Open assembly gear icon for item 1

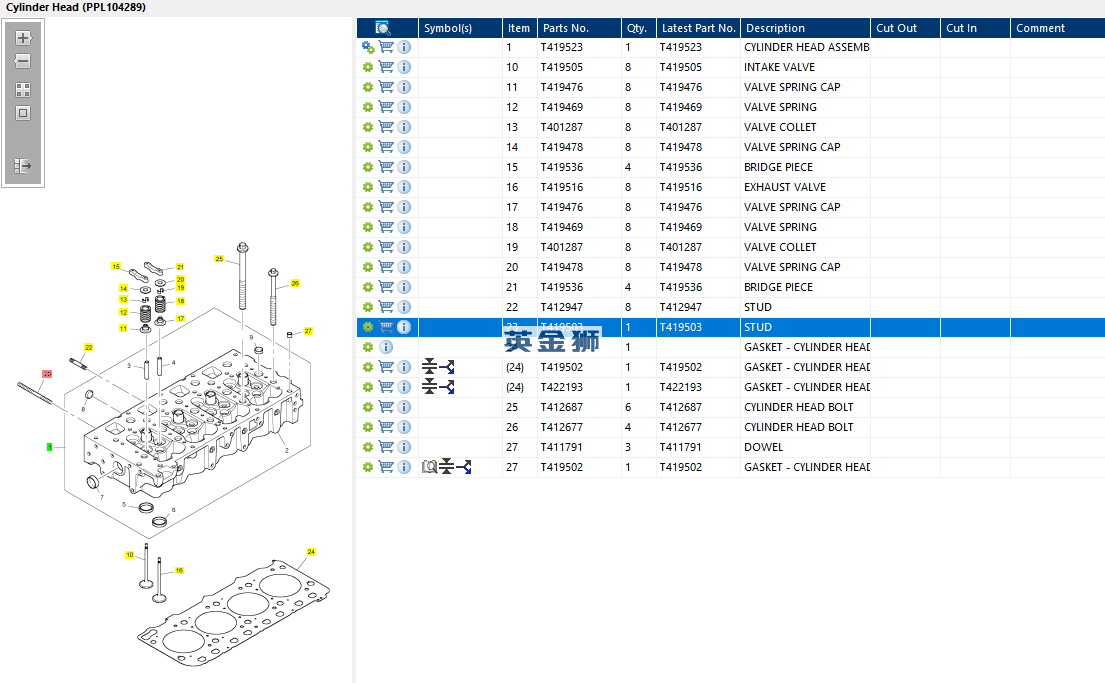point(368,47)
